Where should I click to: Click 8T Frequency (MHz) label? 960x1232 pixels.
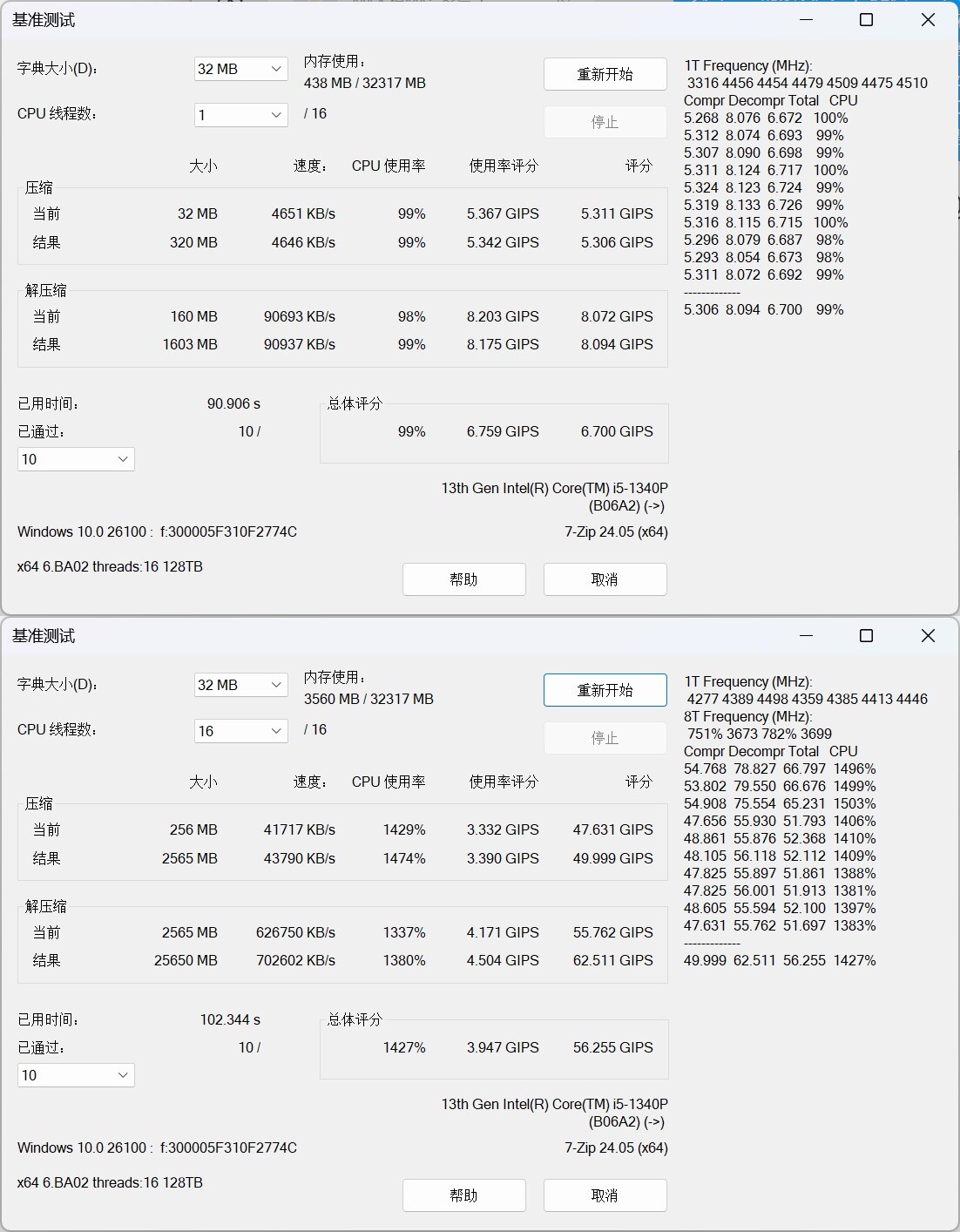(748, 716)
